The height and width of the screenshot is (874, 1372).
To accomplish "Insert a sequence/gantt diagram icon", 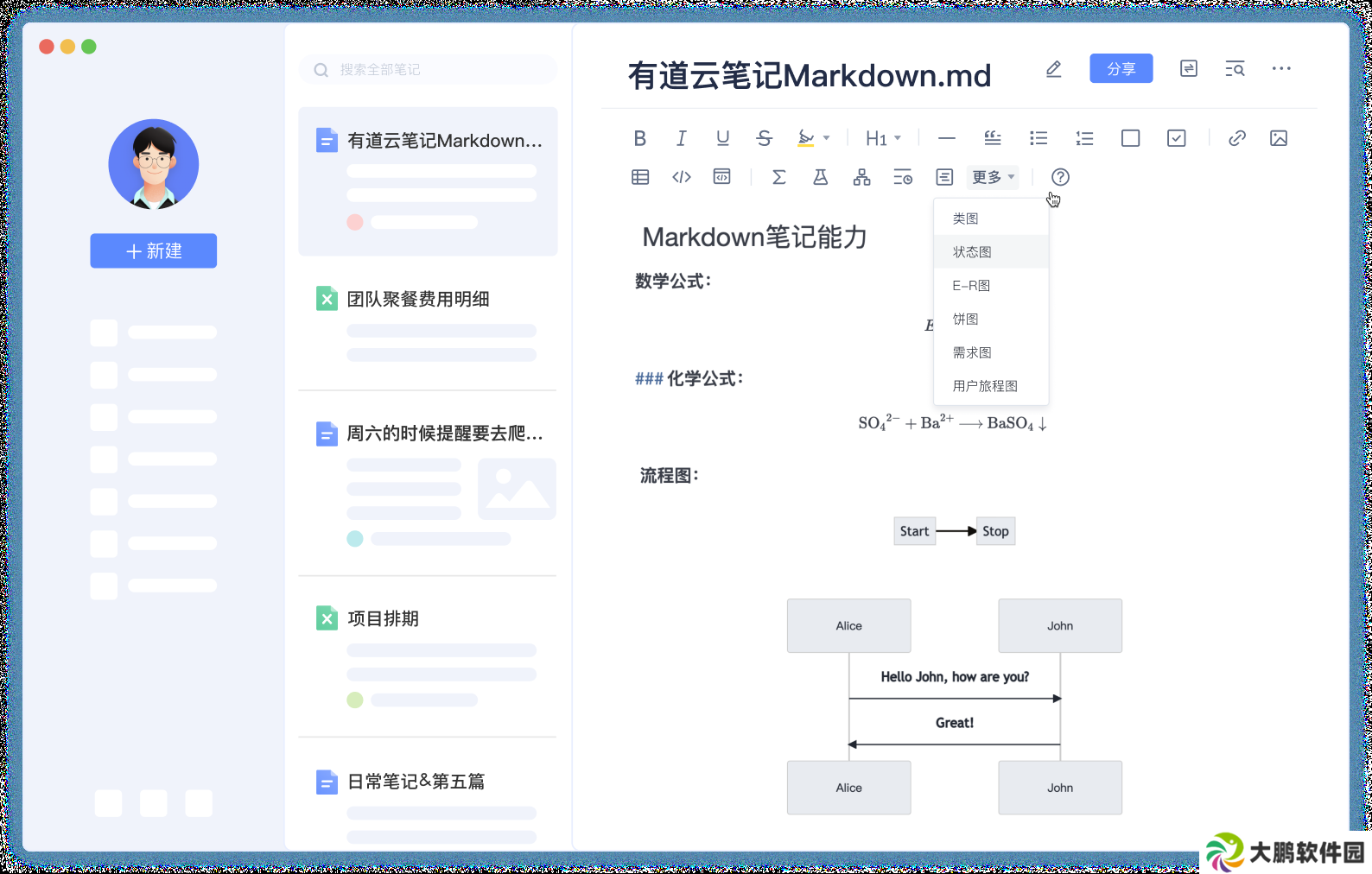I will [x=903, y=177].
